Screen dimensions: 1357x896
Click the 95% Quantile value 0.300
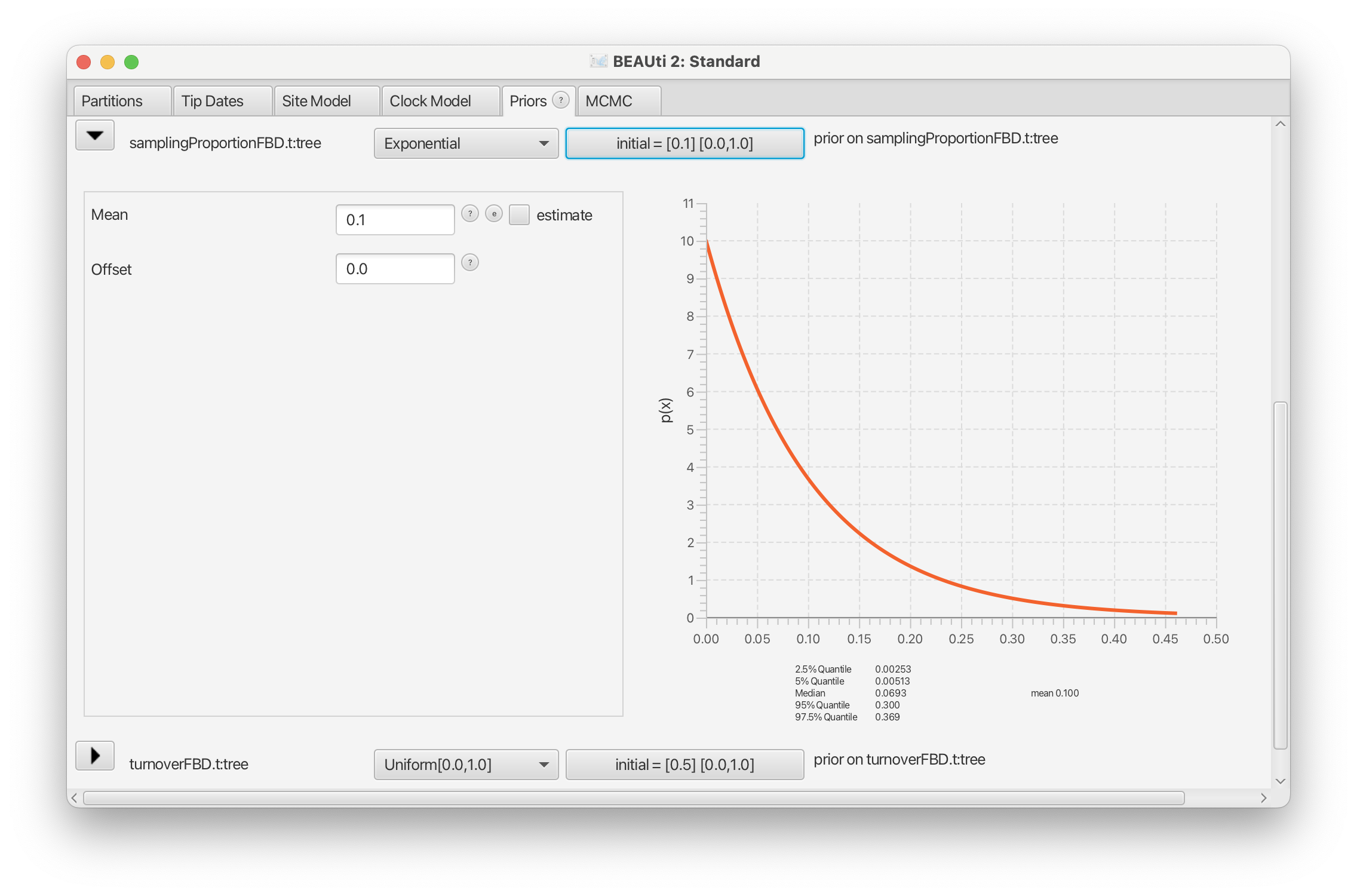tap(888, 705)
